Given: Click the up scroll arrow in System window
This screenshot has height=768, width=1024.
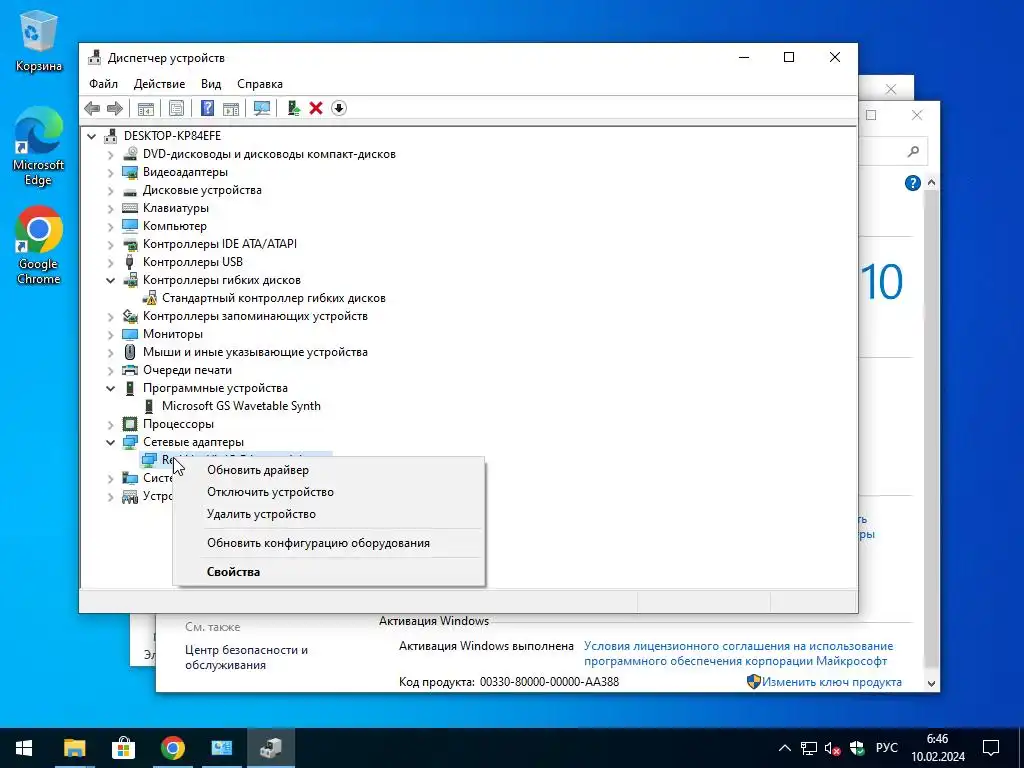Looking at the screenshot, I should [x=931, y=184].
